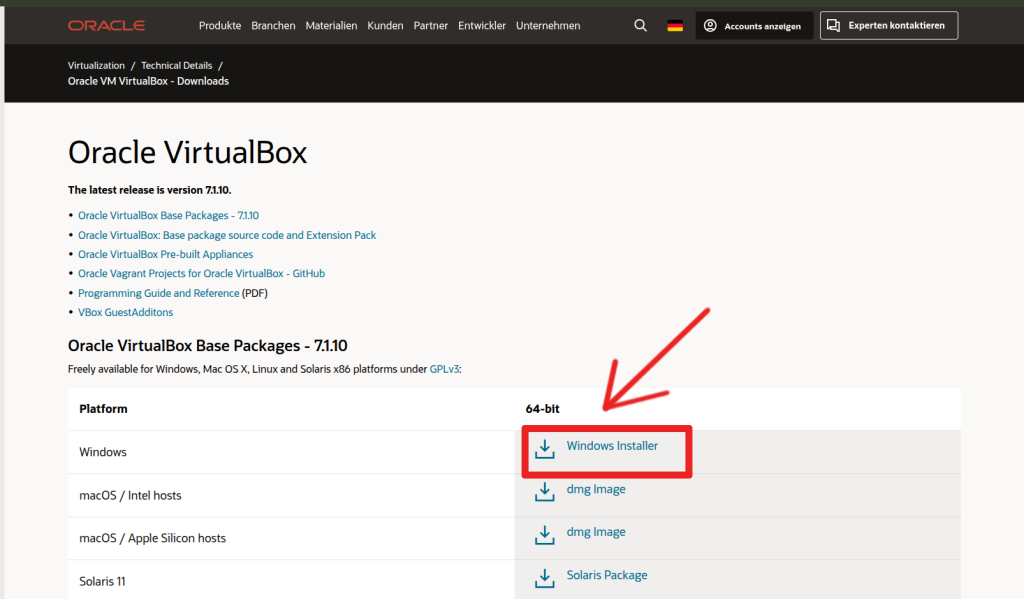Click the user icon in Accounts anzeigen
This screenshot has width=1024, height=599.
pos(710,25)
